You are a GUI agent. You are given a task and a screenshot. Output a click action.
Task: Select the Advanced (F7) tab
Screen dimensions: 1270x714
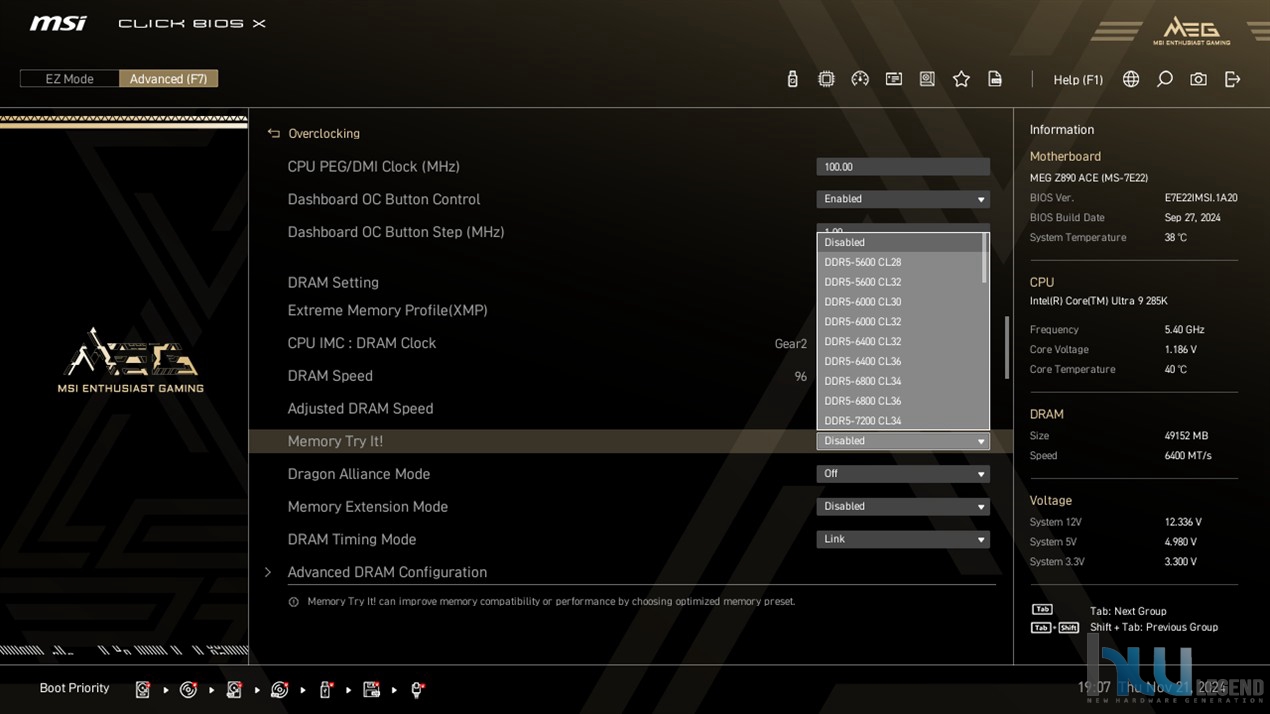[168, 79]
